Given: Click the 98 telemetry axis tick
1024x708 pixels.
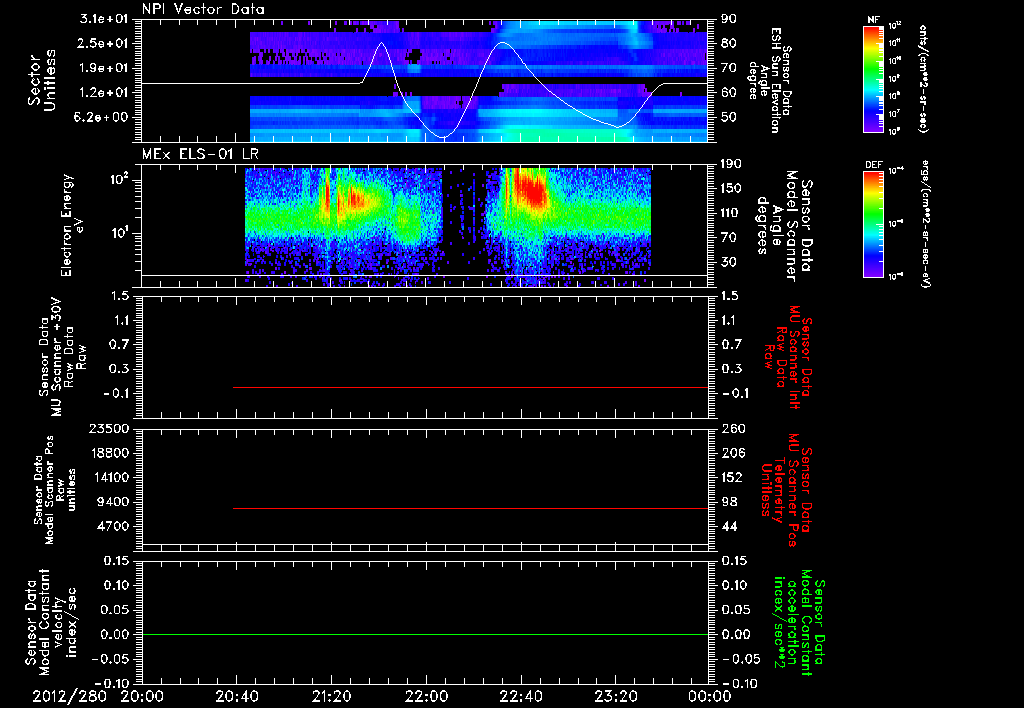Looking at the screenshot, I should [729, 502].
